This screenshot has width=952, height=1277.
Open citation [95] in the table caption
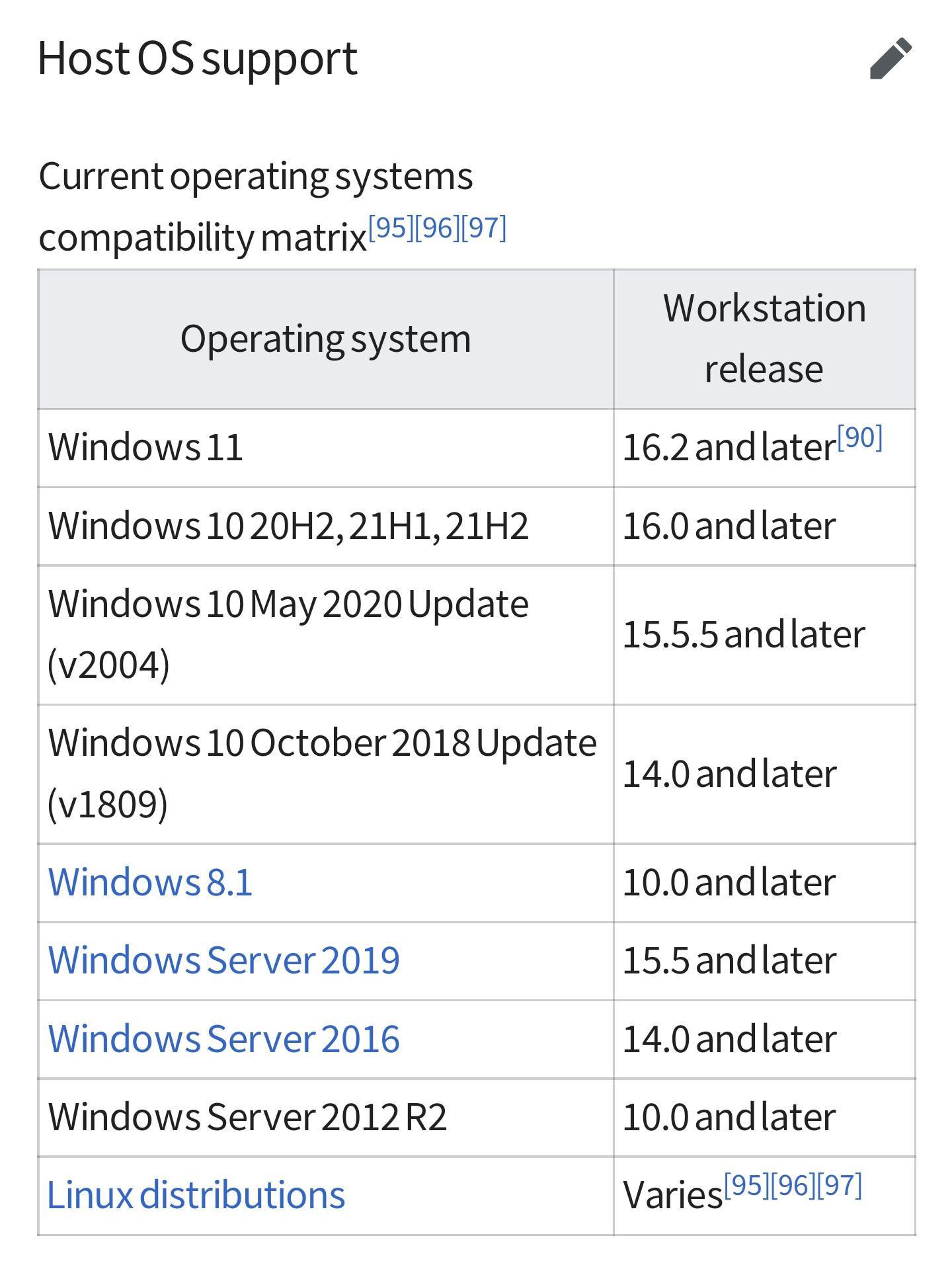(391, 228)
